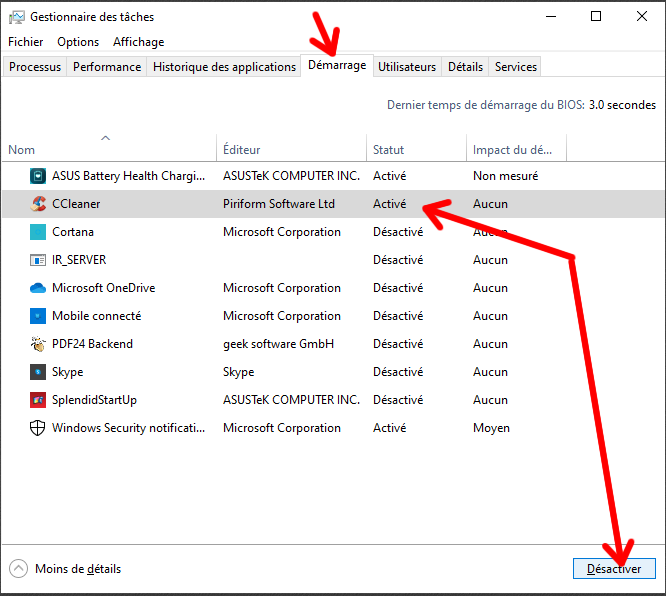
Task: Collapse view using Moins de détails chevron
Action: tap(18, 569)
